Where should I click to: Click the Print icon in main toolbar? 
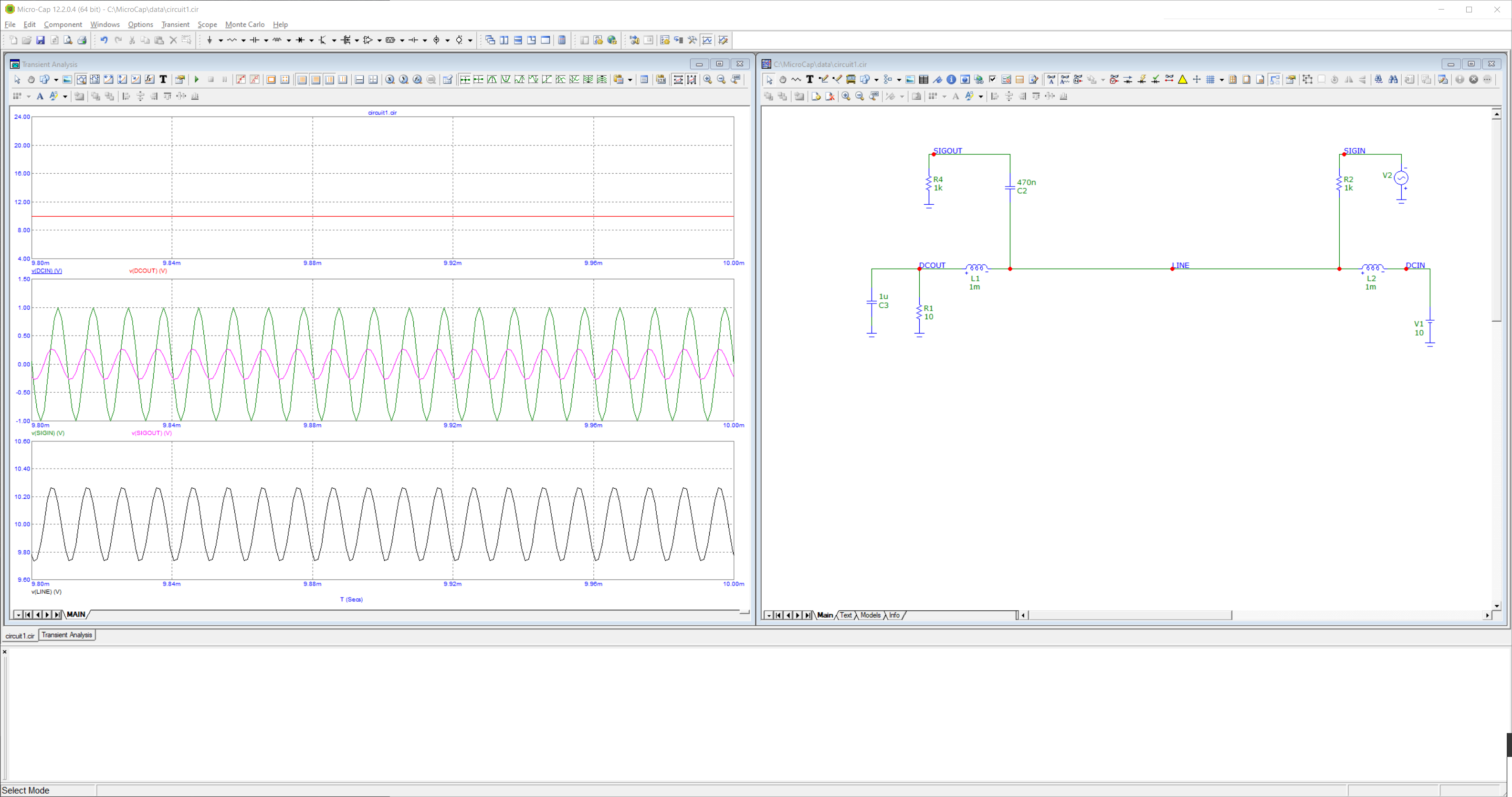82,40
